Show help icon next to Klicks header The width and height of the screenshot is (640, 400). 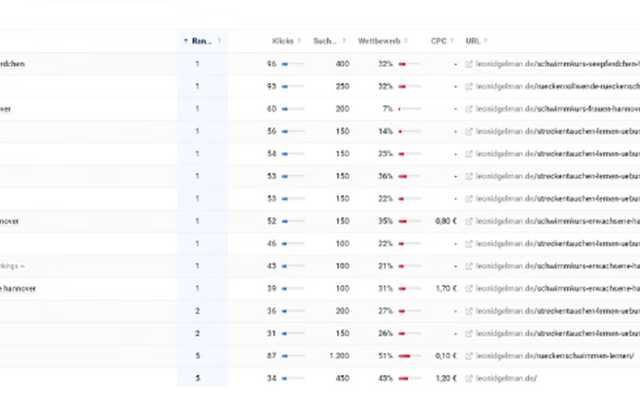click(299, 41)
